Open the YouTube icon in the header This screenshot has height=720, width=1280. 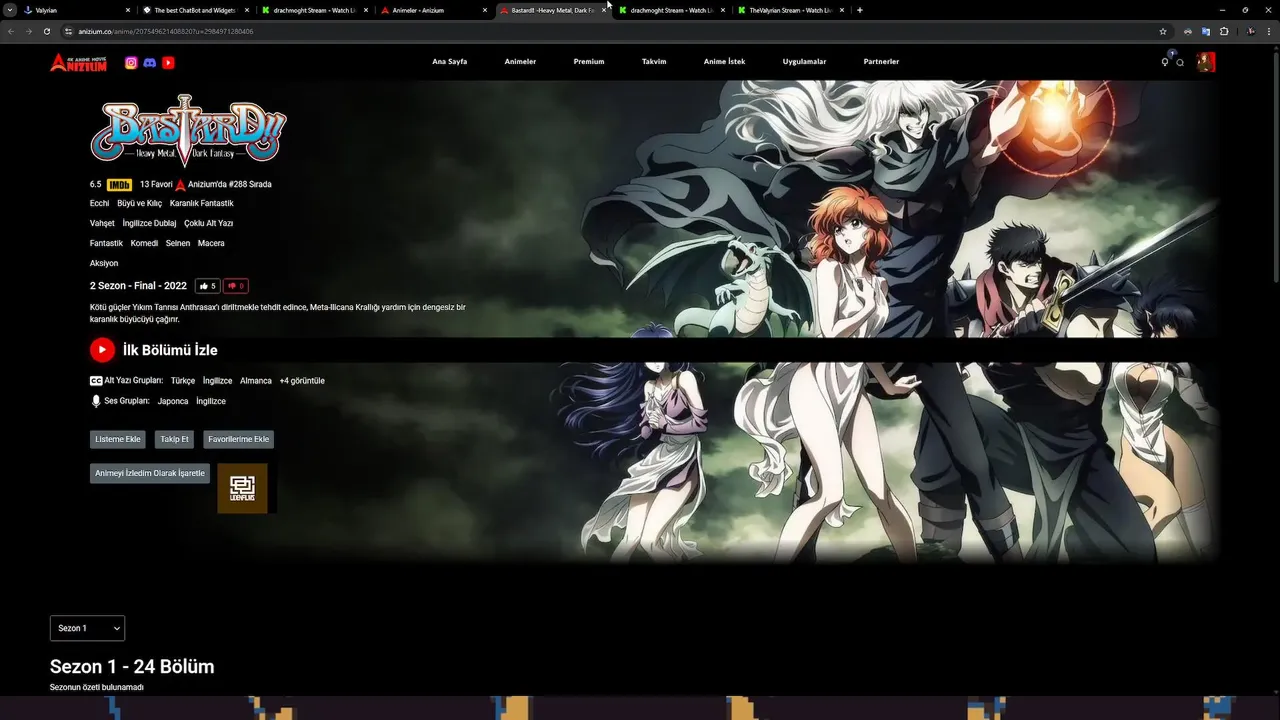pos(168,62)
